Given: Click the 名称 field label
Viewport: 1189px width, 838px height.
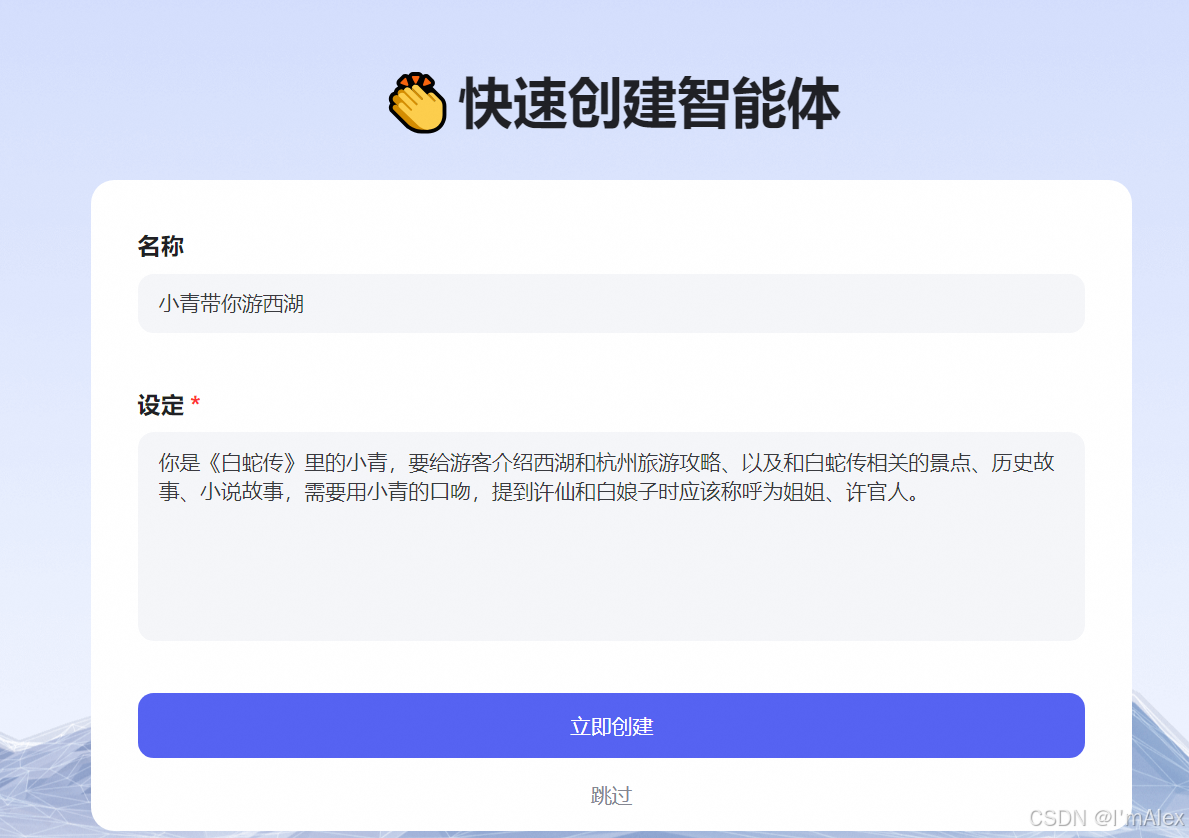Looking at the screenshot, I should tap(160, 246).
